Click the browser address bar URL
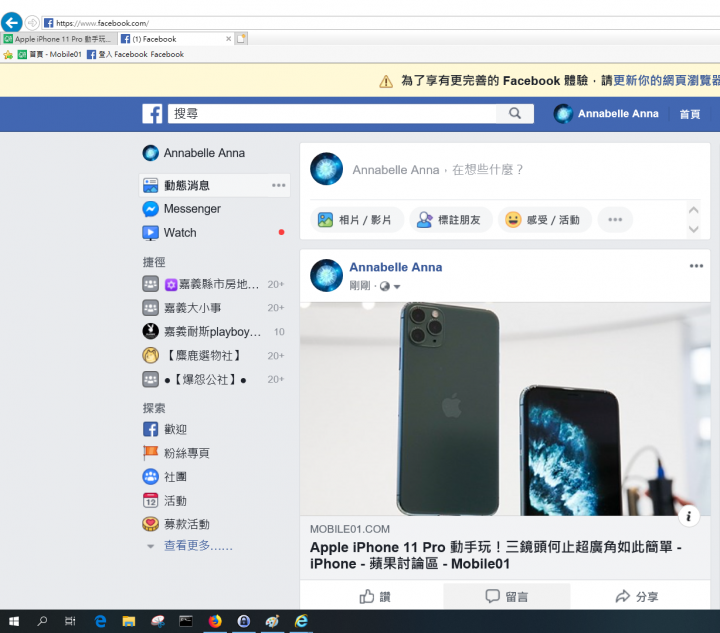This screenshot has width=720, height=633. coord(102,23)
